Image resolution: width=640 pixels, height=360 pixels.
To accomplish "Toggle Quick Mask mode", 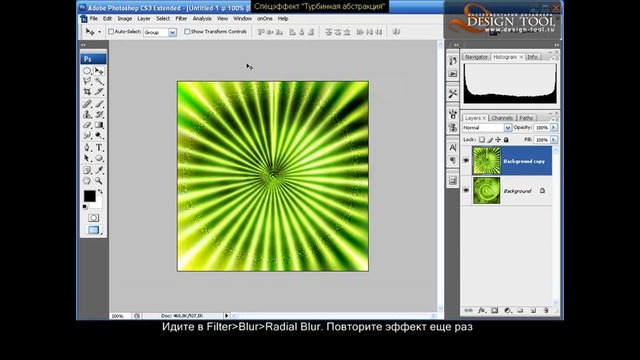I will (93, 218).
